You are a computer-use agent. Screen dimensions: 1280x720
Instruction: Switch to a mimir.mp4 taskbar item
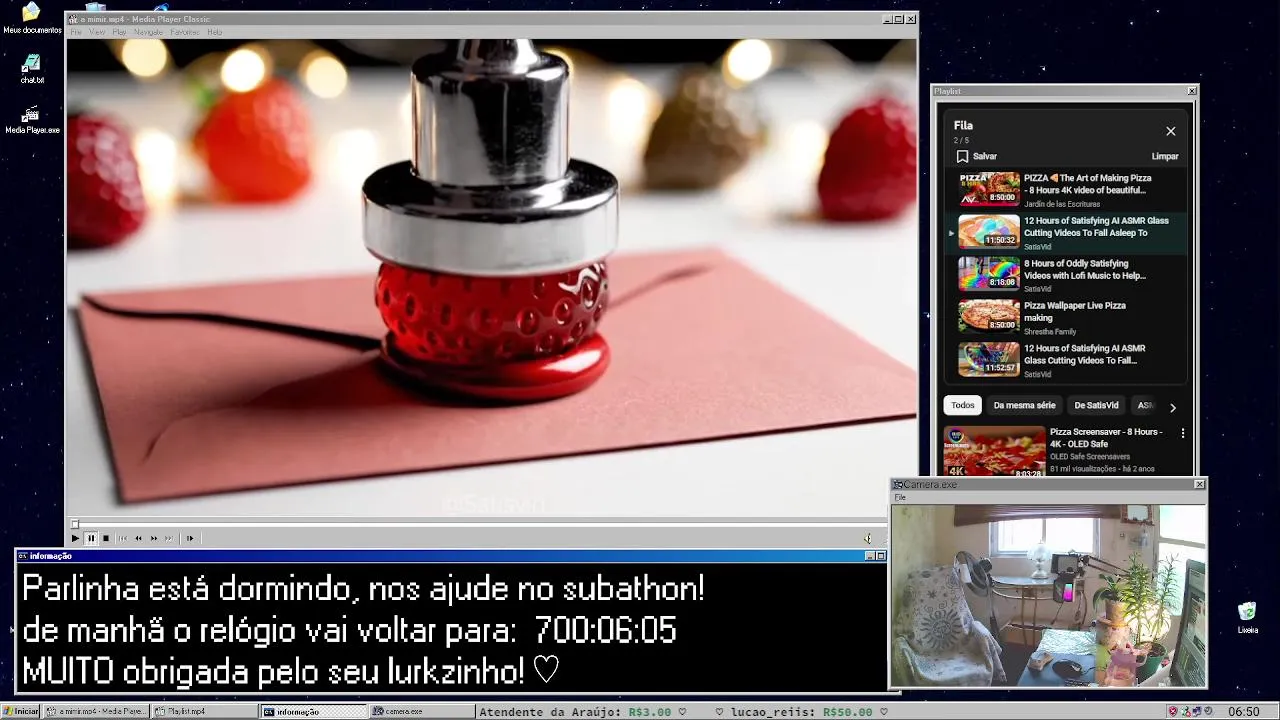[96, 711]
